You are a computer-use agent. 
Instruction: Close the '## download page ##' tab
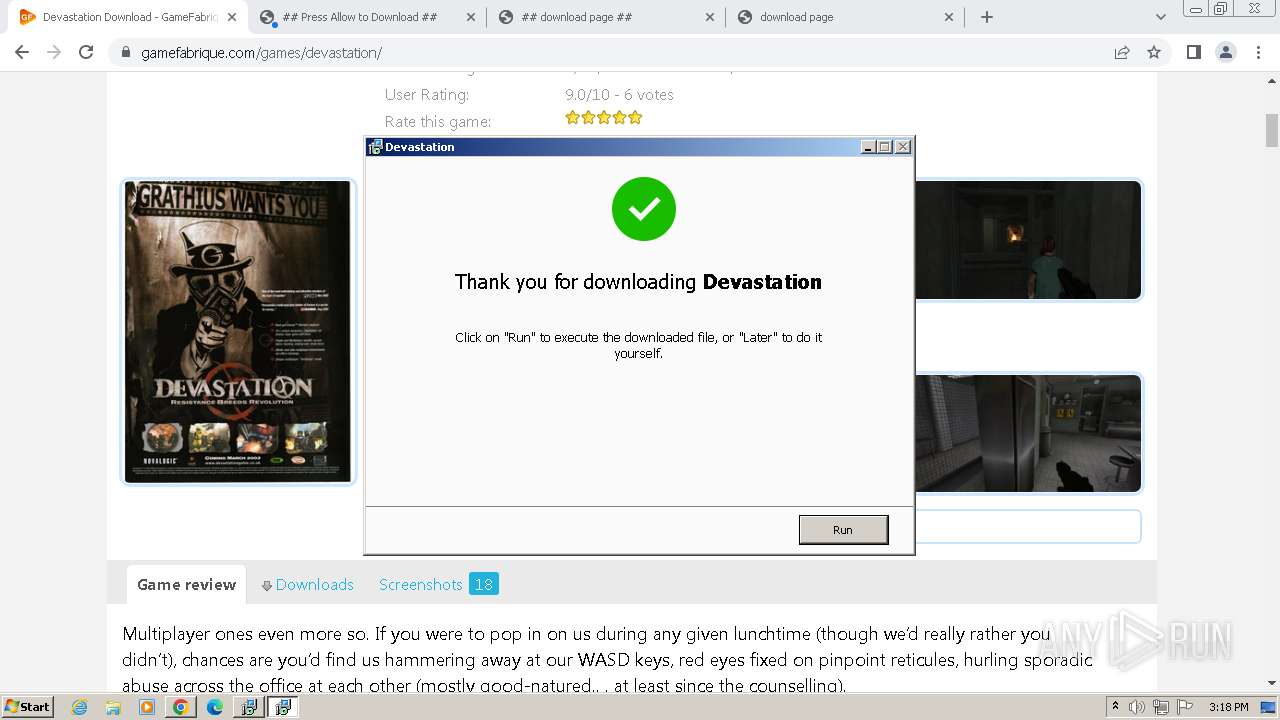(x=710, y=17)
